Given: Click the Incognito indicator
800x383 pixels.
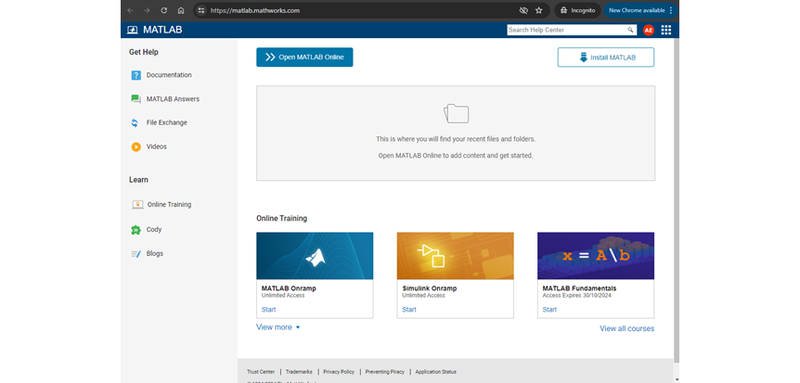Looking at the screenshot, I should click(x=578, y=10).
